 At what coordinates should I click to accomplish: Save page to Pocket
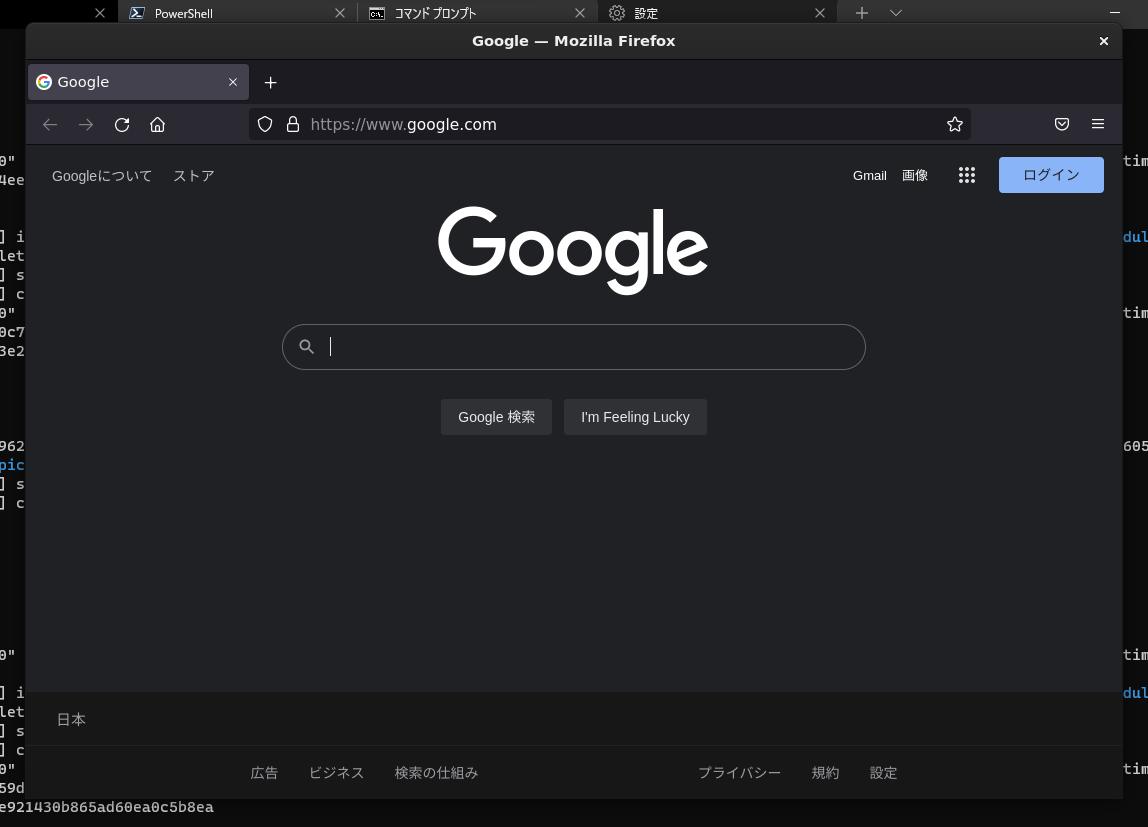(x=1062, y=124)
